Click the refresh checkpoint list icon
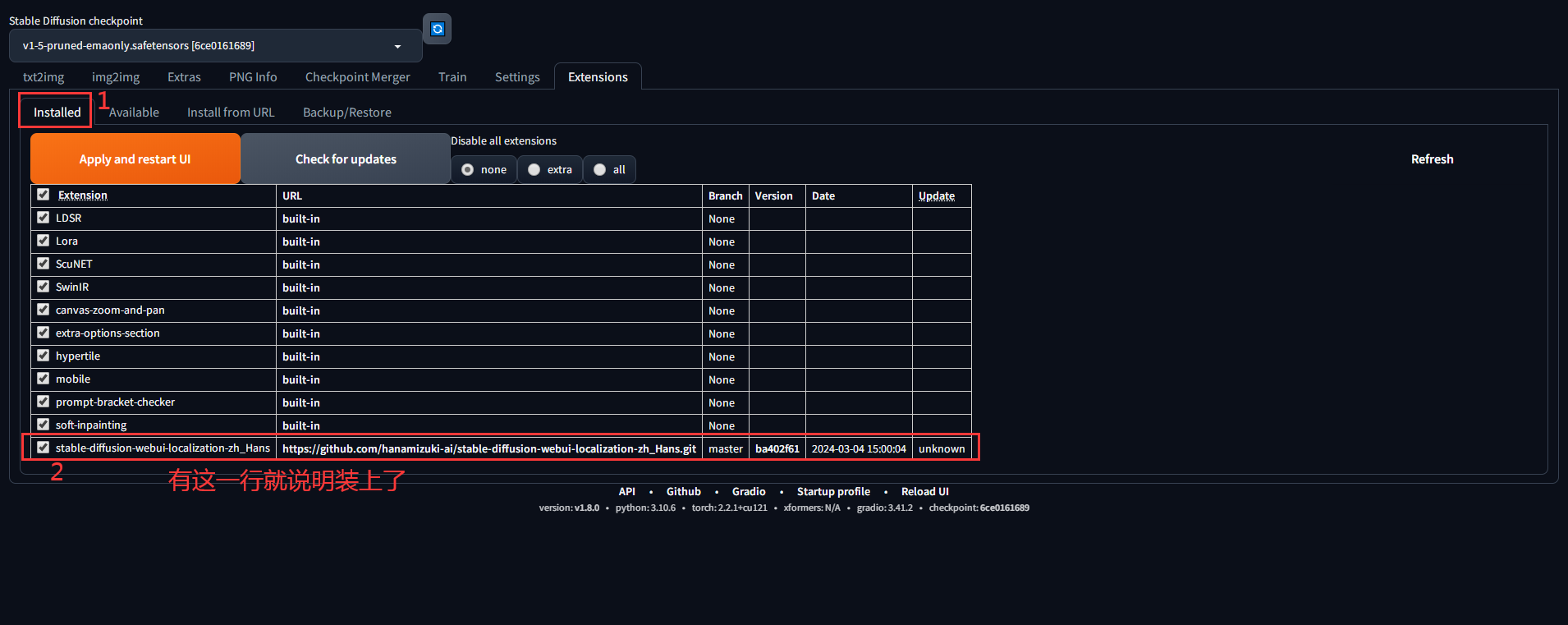Viewport: 1568px width, 625px height. click(x=437, y=29)
